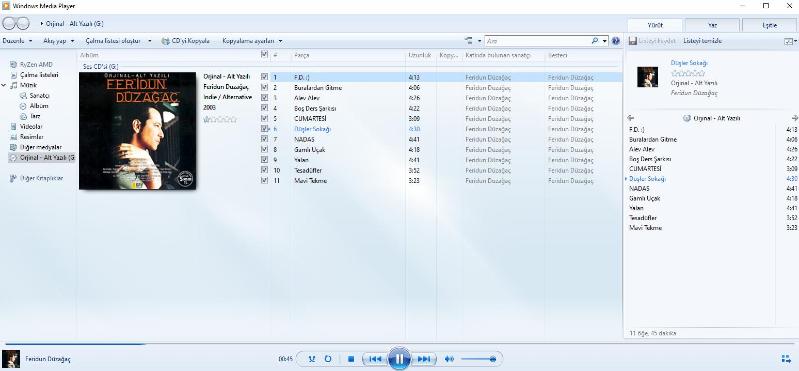Collapse the Müzik tree node
The image size is (799, 371).
(x=5, y=85)
